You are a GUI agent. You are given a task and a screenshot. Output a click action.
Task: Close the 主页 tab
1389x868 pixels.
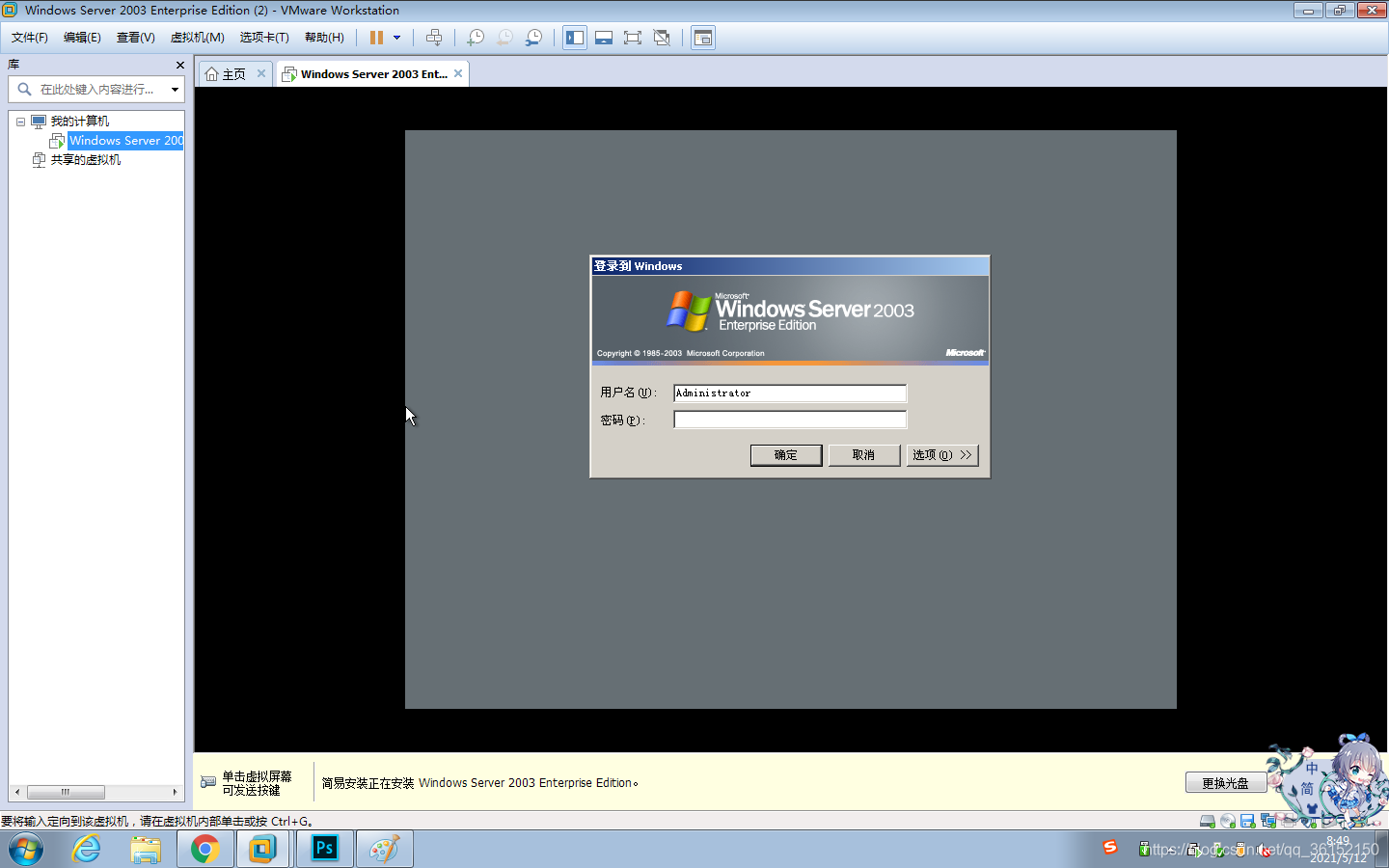coord(261,73)
